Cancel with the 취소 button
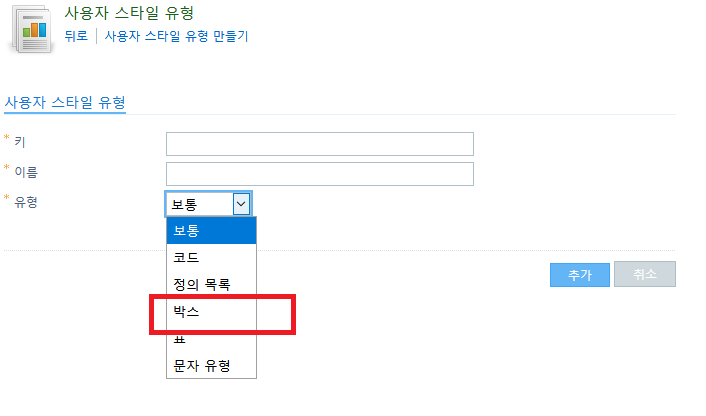The width and height of the screenshot is (706, 416). [x=645, y=274]
